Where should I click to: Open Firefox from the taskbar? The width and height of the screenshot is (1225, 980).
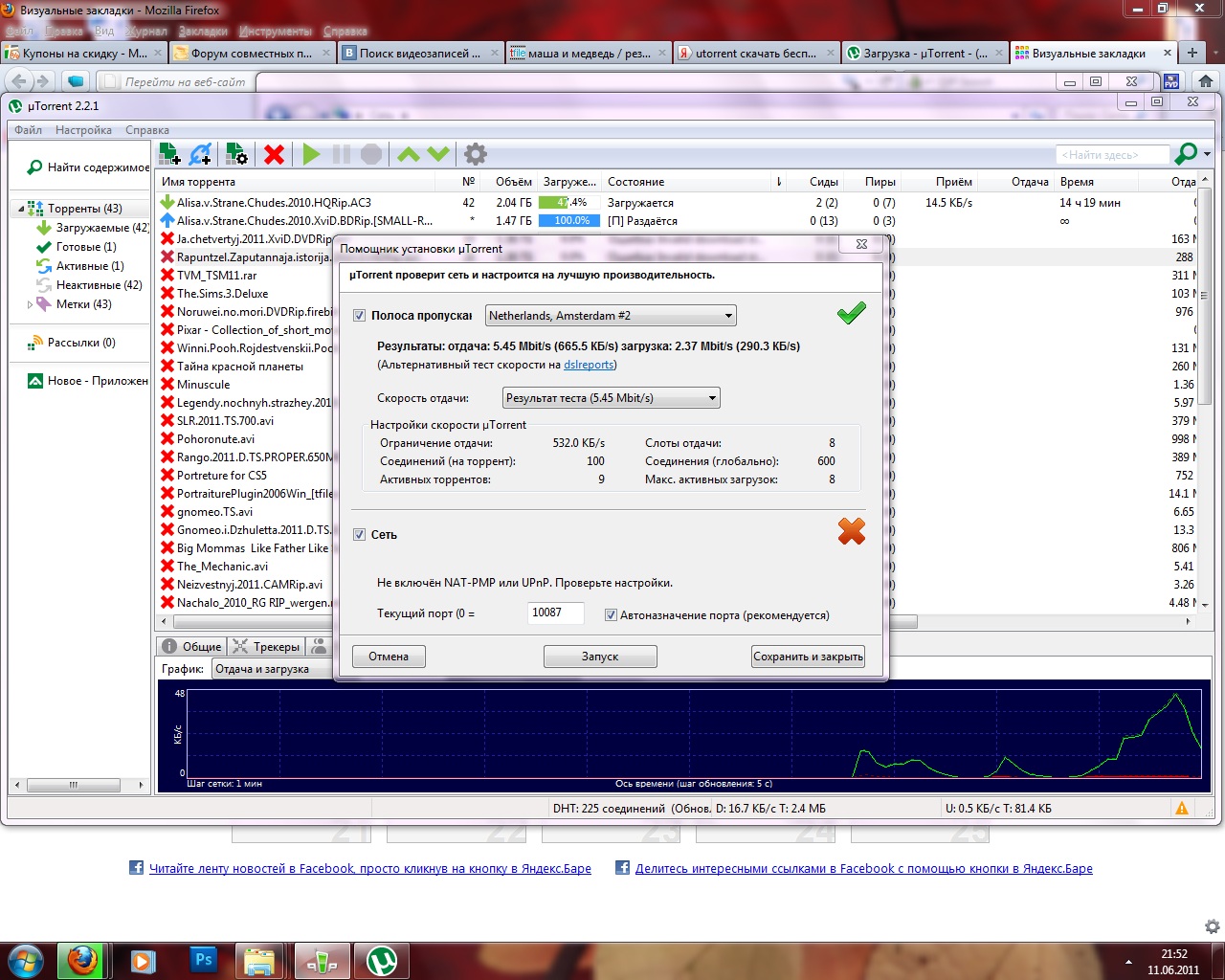pos(82,960)
